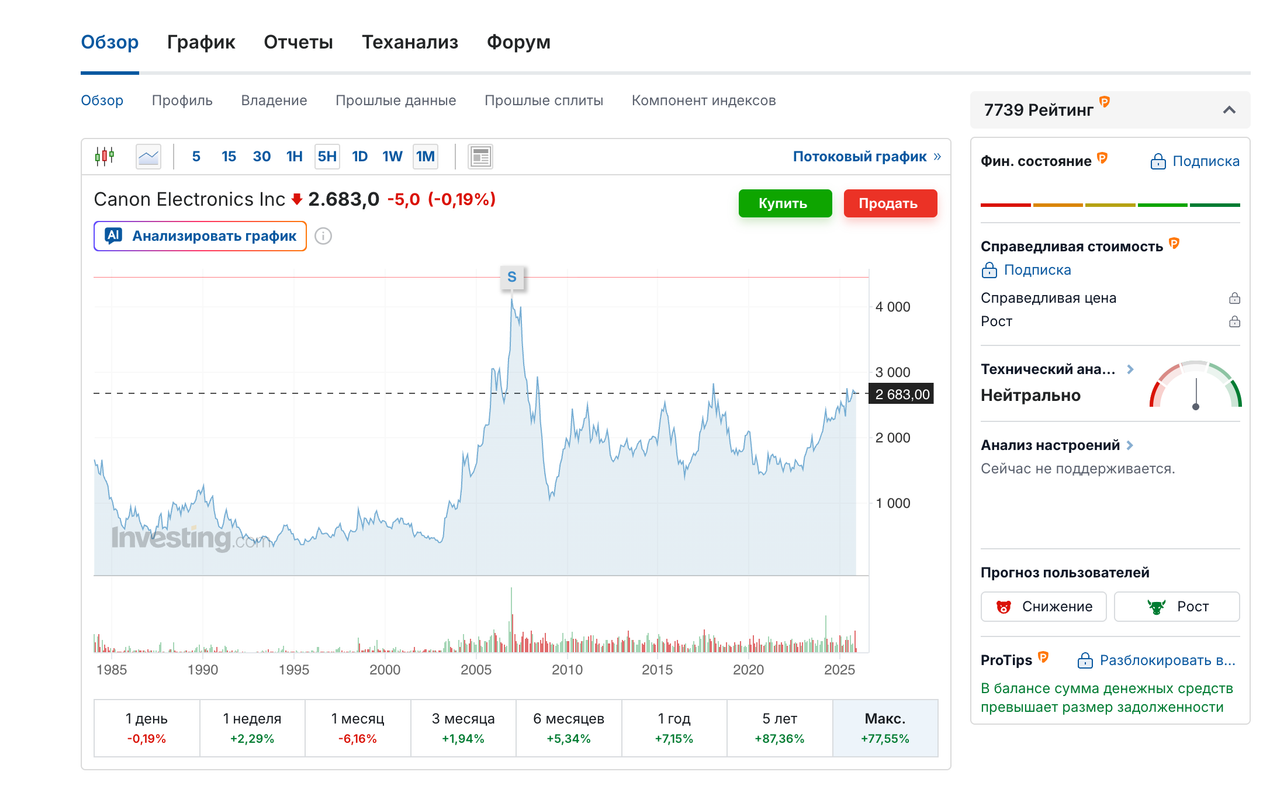Click the Canon Electronics Inc title
The width and height of the screenshot is (1280, 803).
(x=189, y=199)
